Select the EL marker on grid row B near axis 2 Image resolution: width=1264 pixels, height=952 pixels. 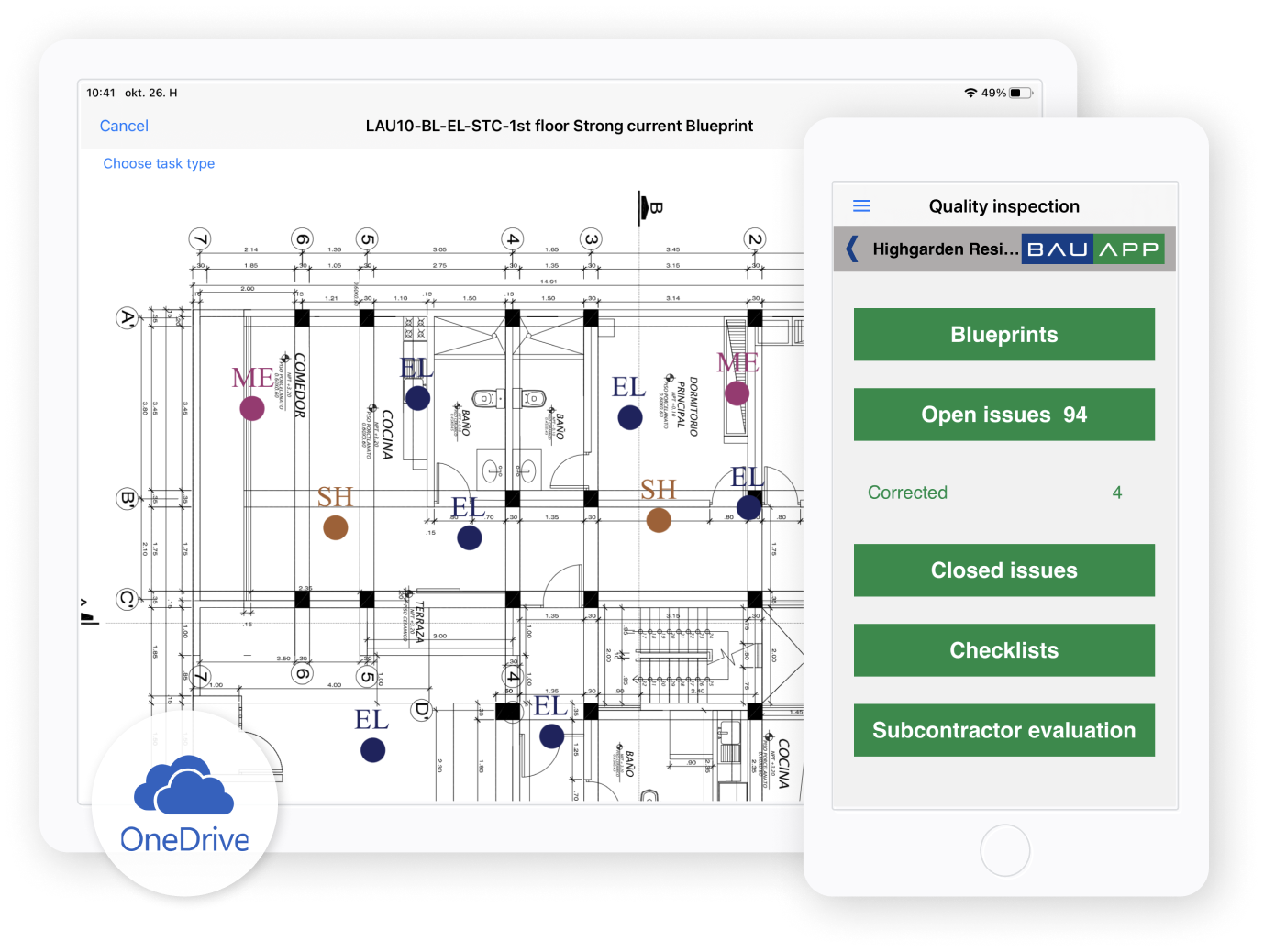click(749, 506)
